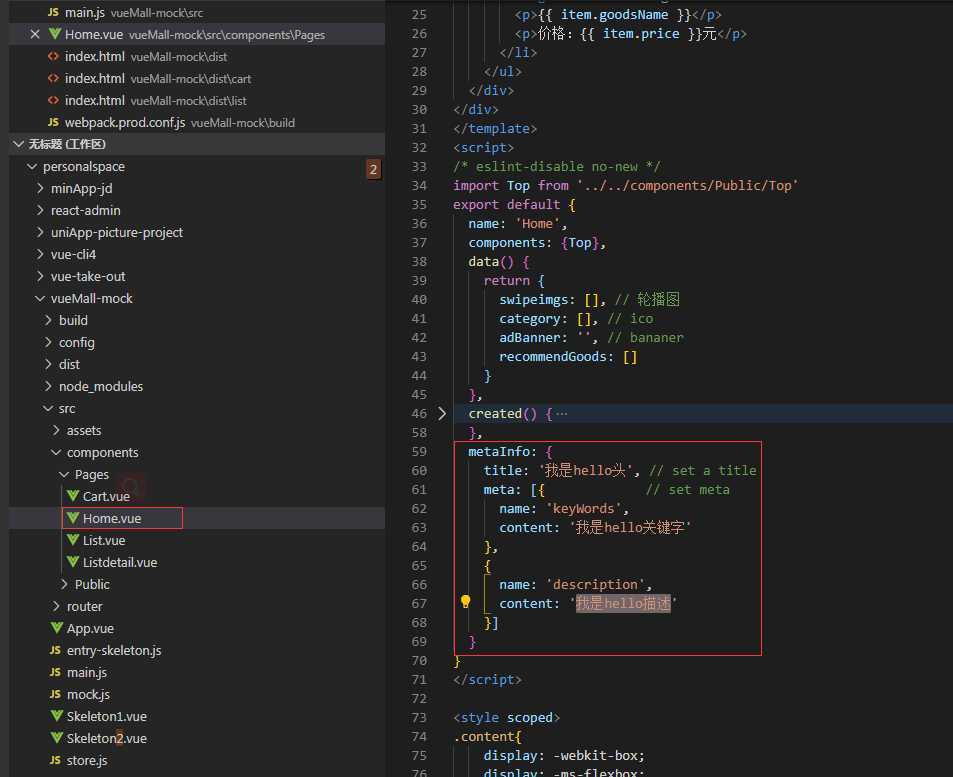The height and width of the screenshot is (777, 953).
Task: Open index.html from vueMall-mock\dist
Action: tap(198, 57)
